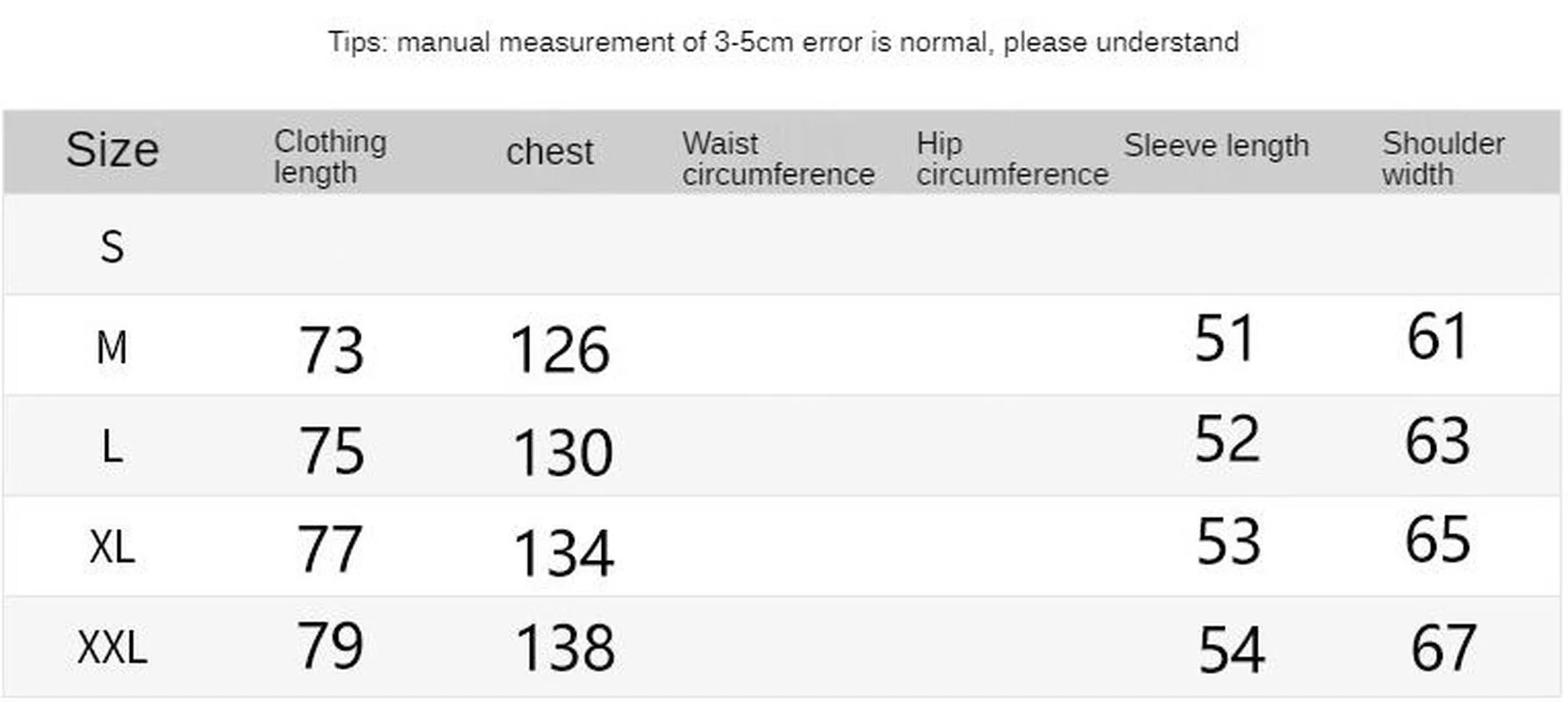The image size is (1568, 702).
Task: Click the 52 sleeve length value
Action: point(1227,439)
